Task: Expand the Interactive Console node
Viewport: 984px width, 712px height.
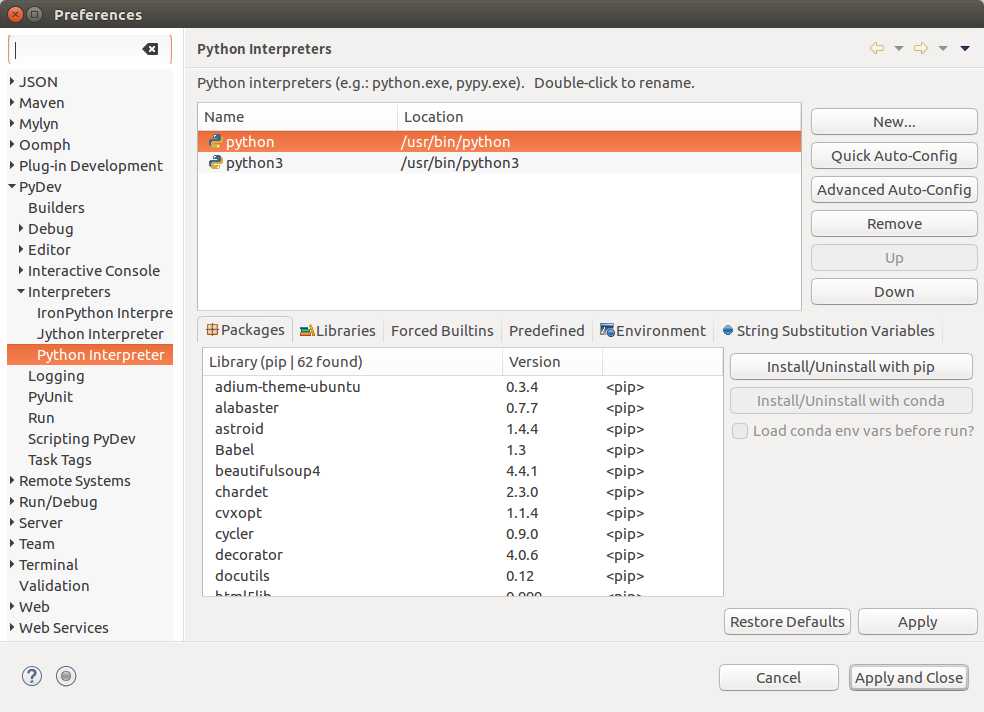Action: click(x=21, y=270)
